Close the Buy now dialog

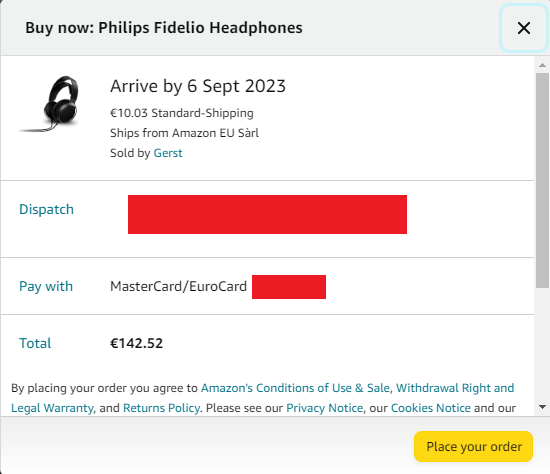(x=524, y=28)
